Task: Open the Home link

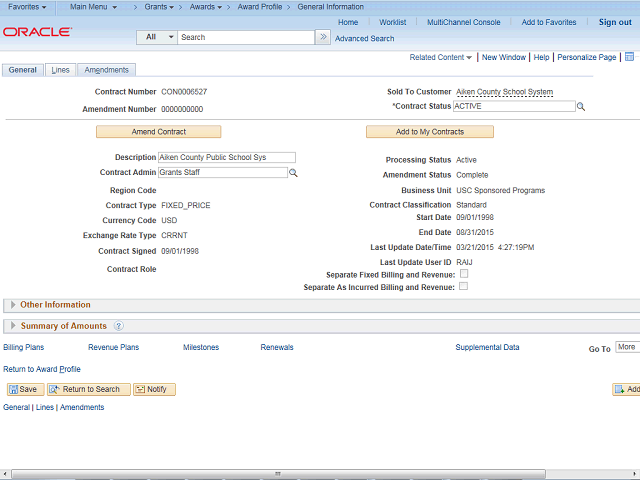Action: (x=348, y=22)
